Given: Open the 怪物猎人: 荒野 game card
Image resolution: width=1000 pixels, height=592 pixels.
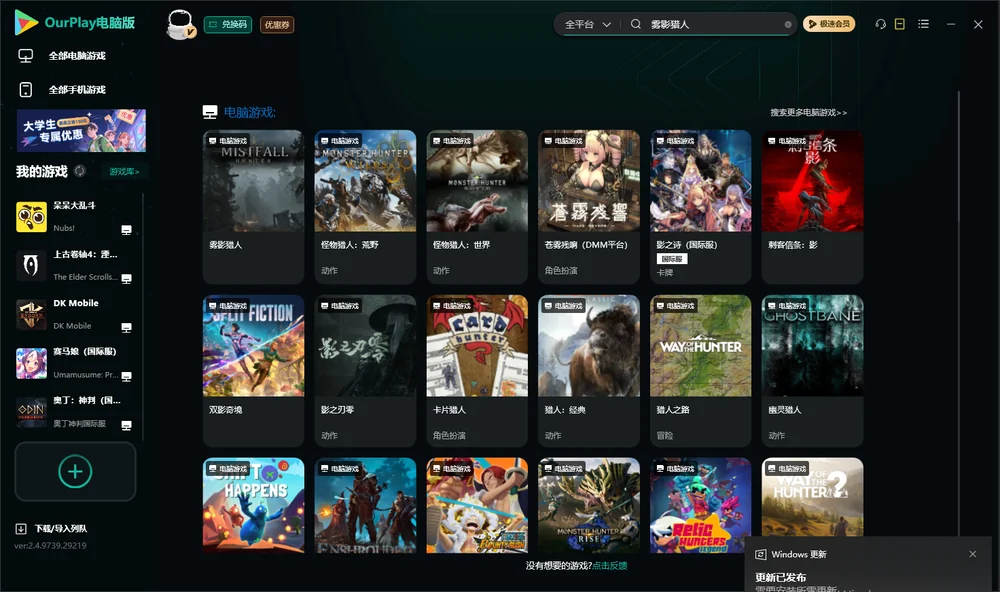Looking at the screenshot, I should (x=365, y=207).
